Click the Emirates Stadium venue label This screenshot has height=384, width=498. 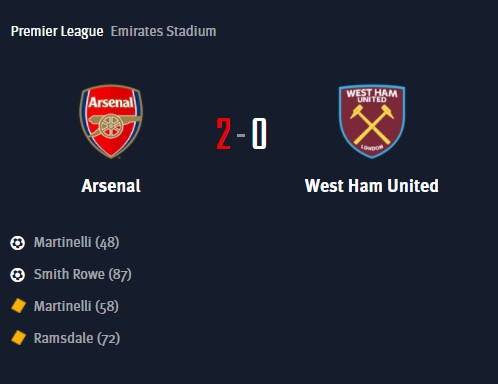pos(163,31)
